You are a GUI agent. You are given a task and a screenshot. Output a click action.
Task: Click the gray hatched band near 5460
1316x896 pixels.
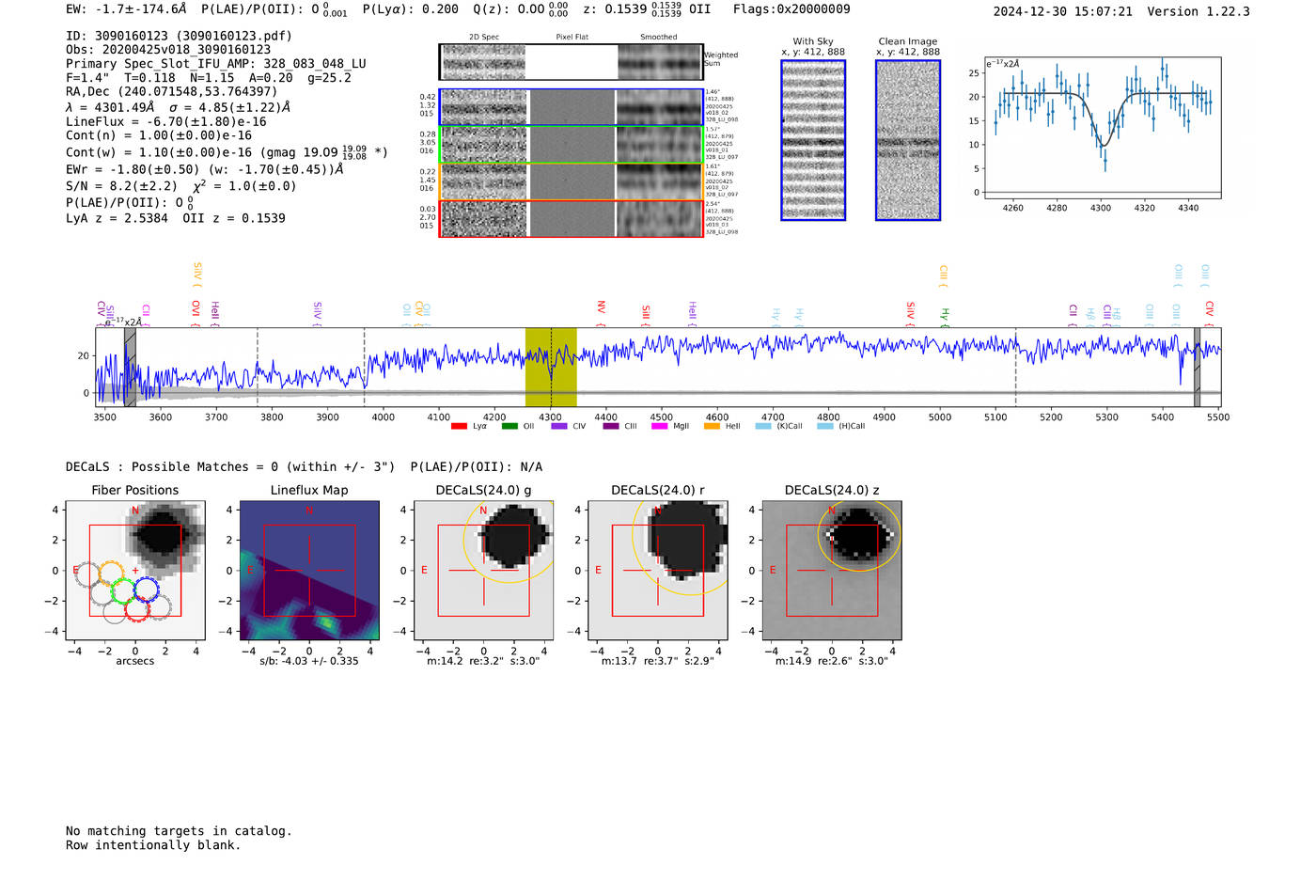tap(1197, 367)
